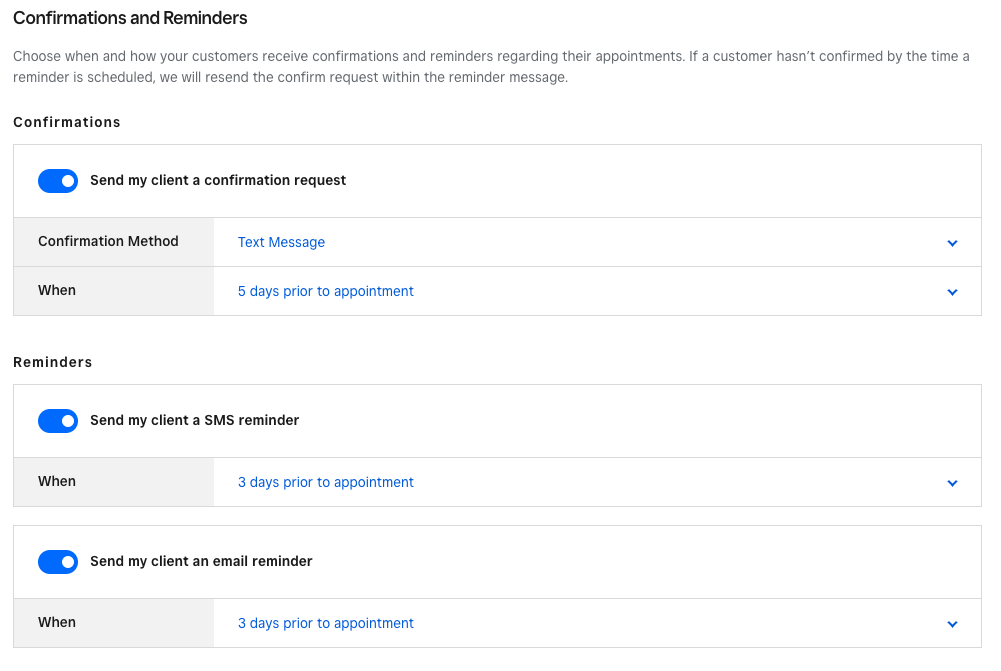Viewport: 1001px width, 671px height.
Task: Open the Text Message method dropdown
Action: click(x=281, y=242)
